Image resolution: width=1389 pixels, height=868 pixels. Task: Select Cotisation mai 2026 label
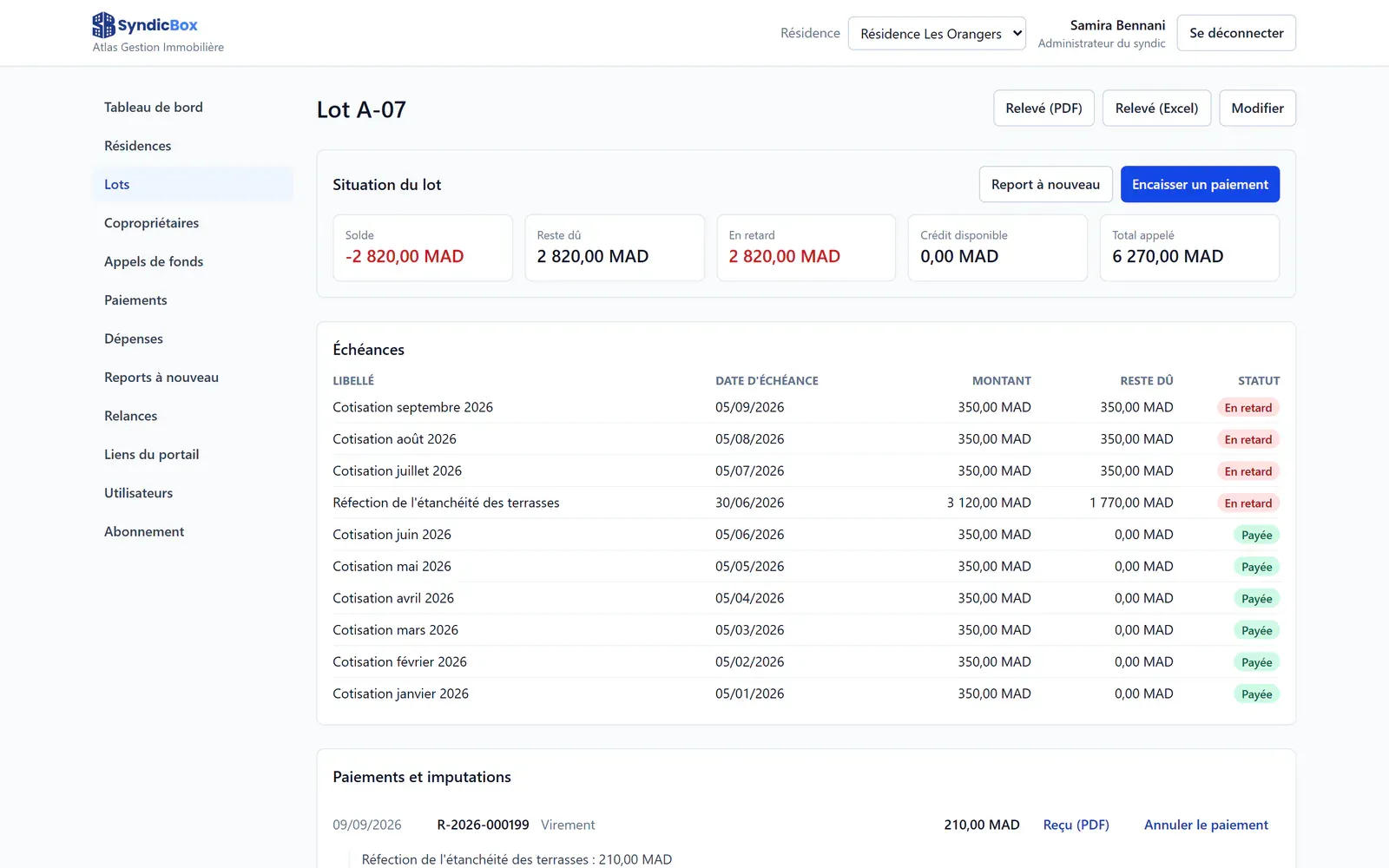(x=392, y=566)
